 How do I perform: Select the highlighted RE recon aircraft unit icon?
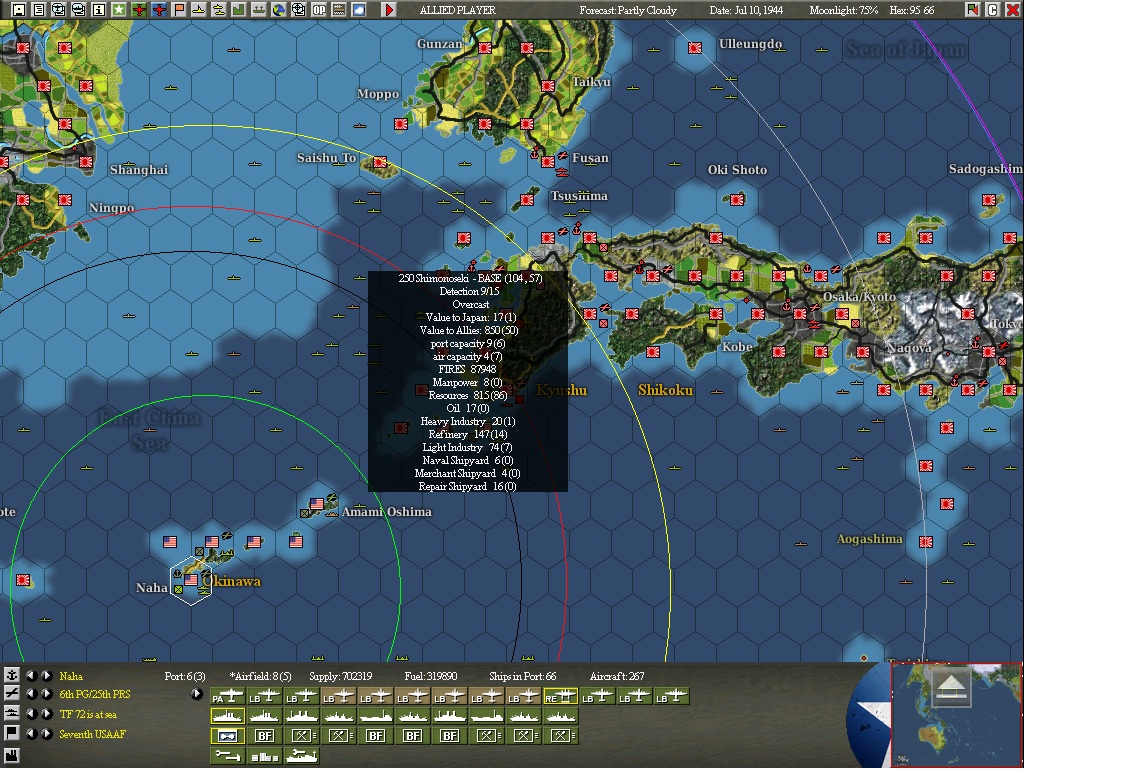click(x=561, y=696)
